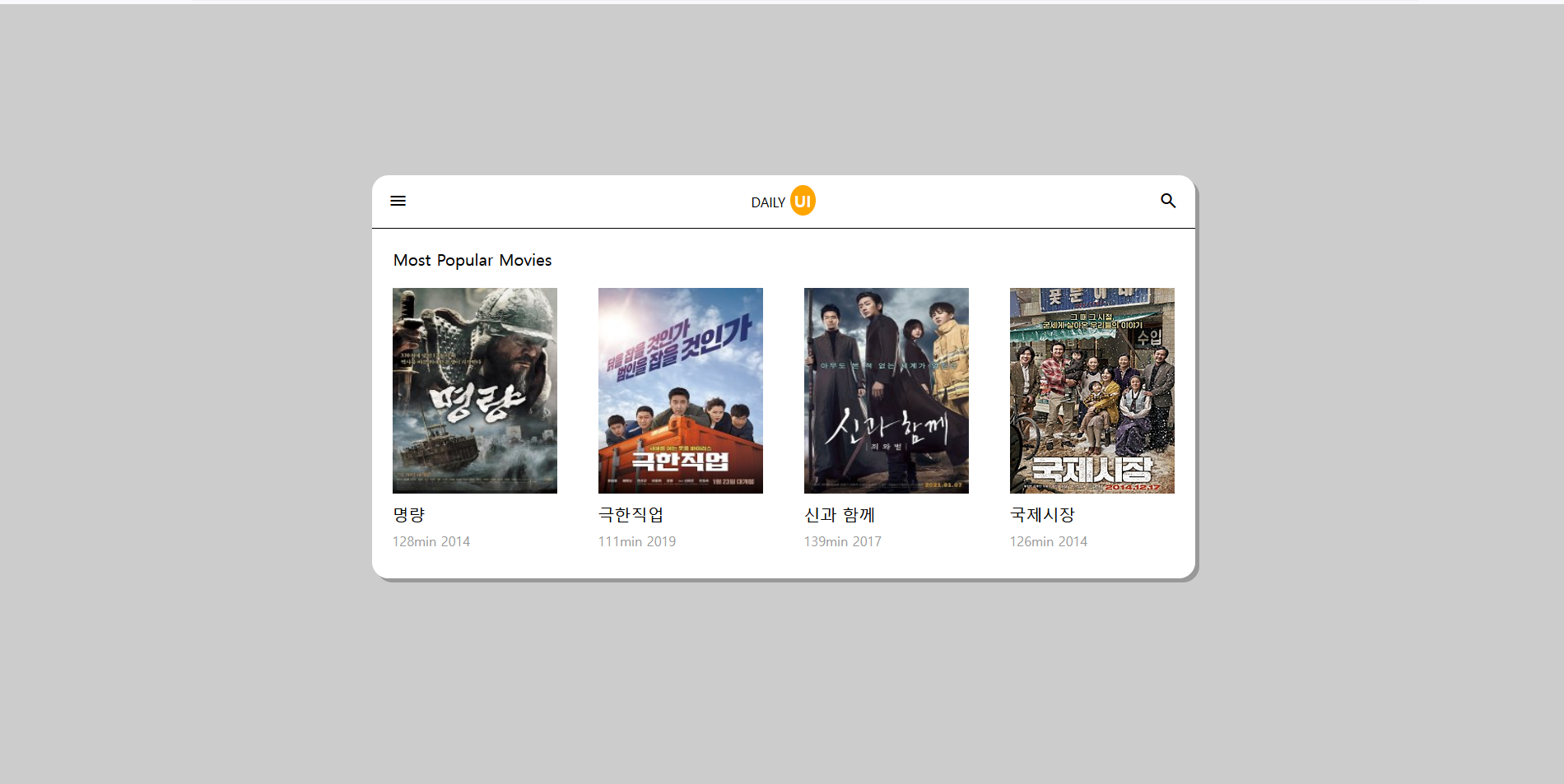This screenshot has width=1564, height=784.
Task: Select the 신과 함께 movie title
Action: coord(840,515)
